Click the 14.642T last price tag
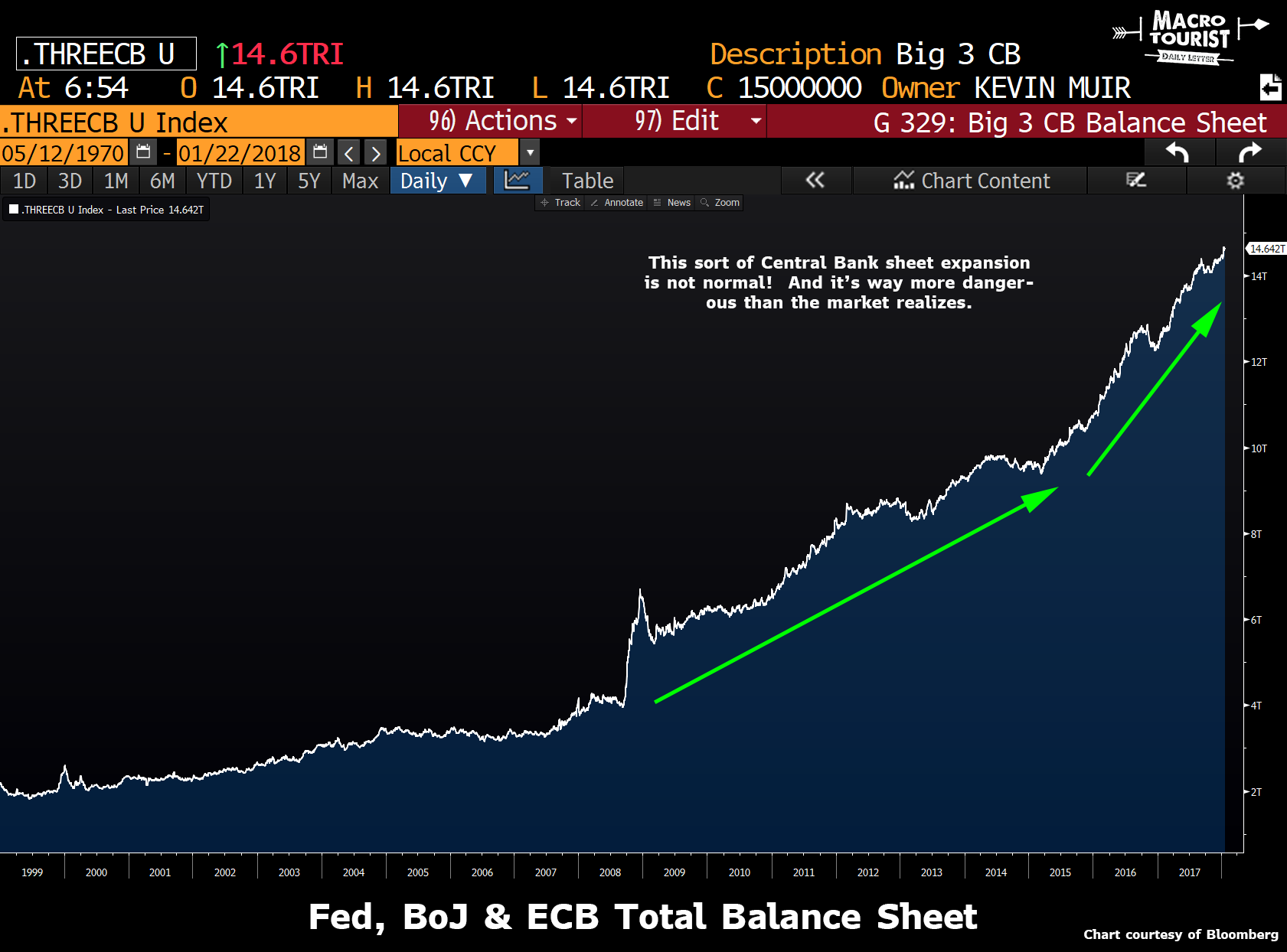Image resolution: width=1287 pixels, height=952 pixels. (1267, 249)
